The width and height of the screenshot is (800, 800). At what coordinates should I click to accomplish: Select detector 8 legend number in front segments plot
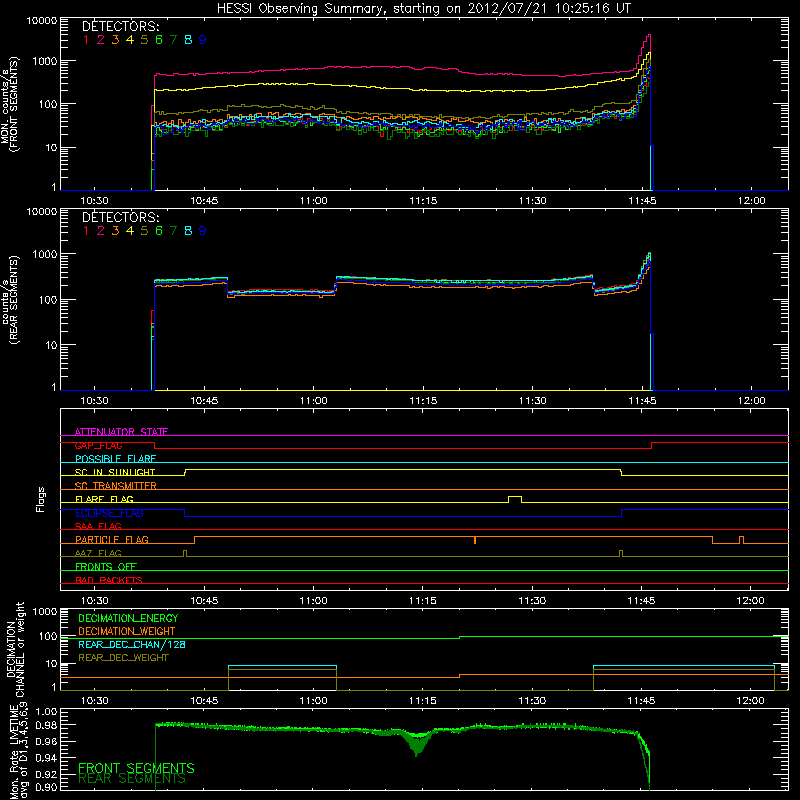tap(188, 40)
